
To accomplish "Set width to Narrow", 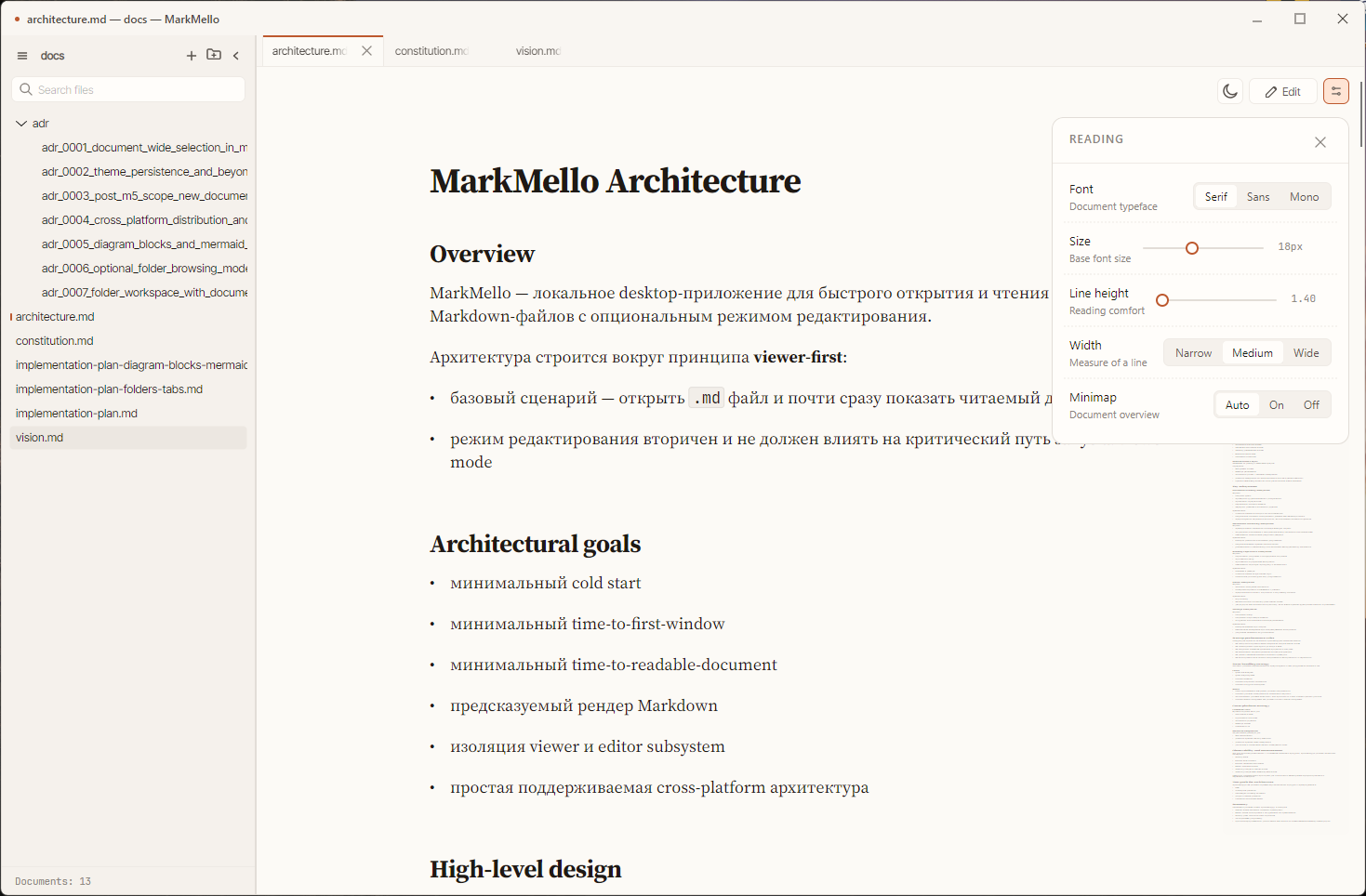I will [1193, 353].
